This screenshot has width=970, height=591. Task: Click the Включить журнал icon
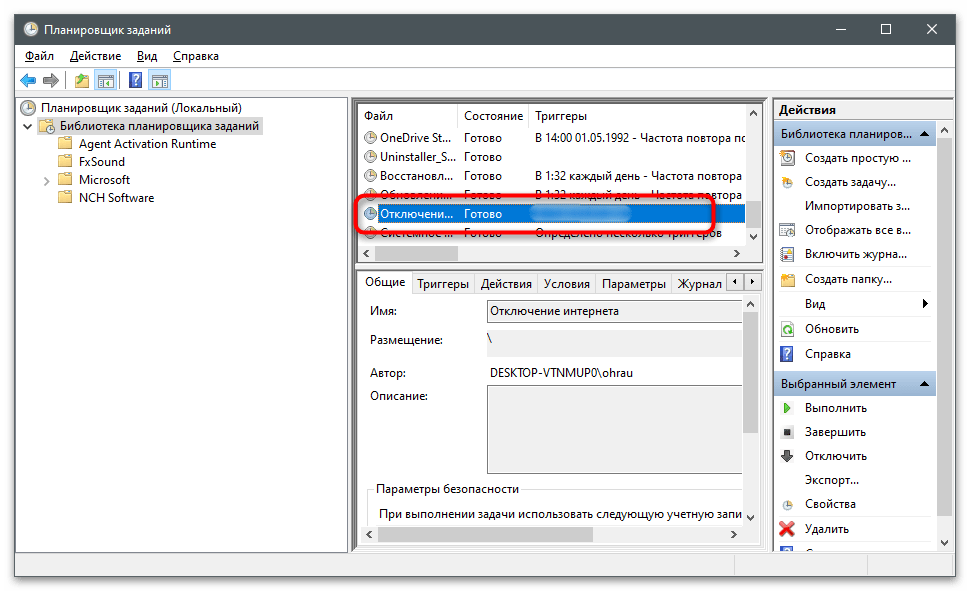[788, 254]
